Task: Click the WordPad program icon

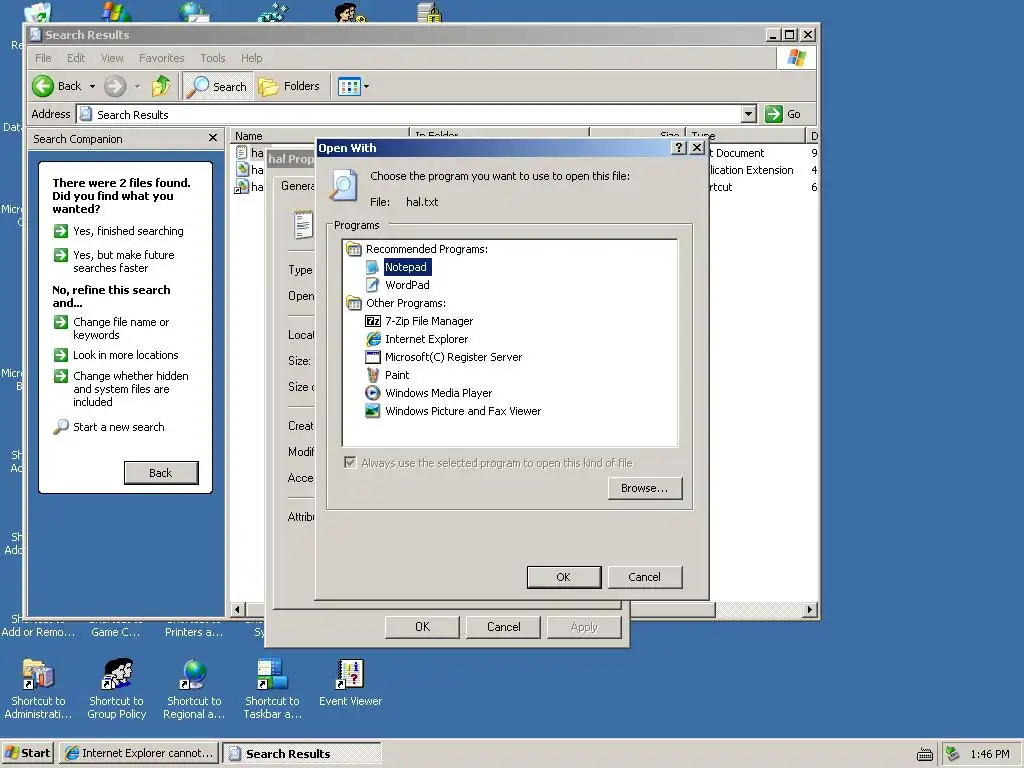Action: point(372,285)
